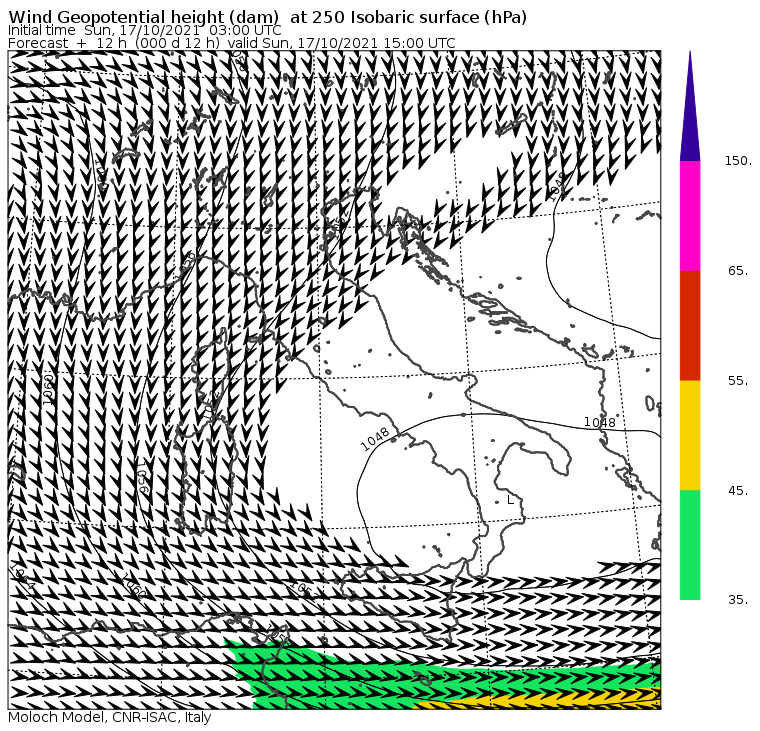Click the 'Forecast + 12 h' validity line

[x=232, y=43]
